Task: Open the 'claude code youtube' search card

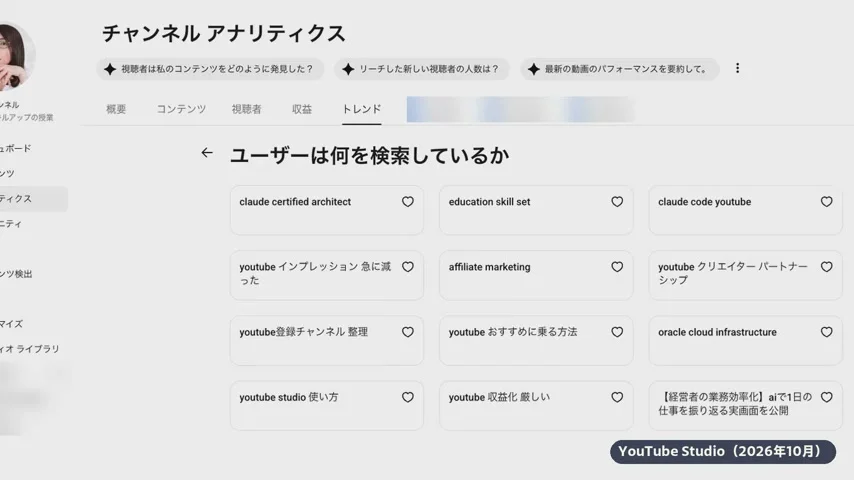Action: tap(746, 210)
